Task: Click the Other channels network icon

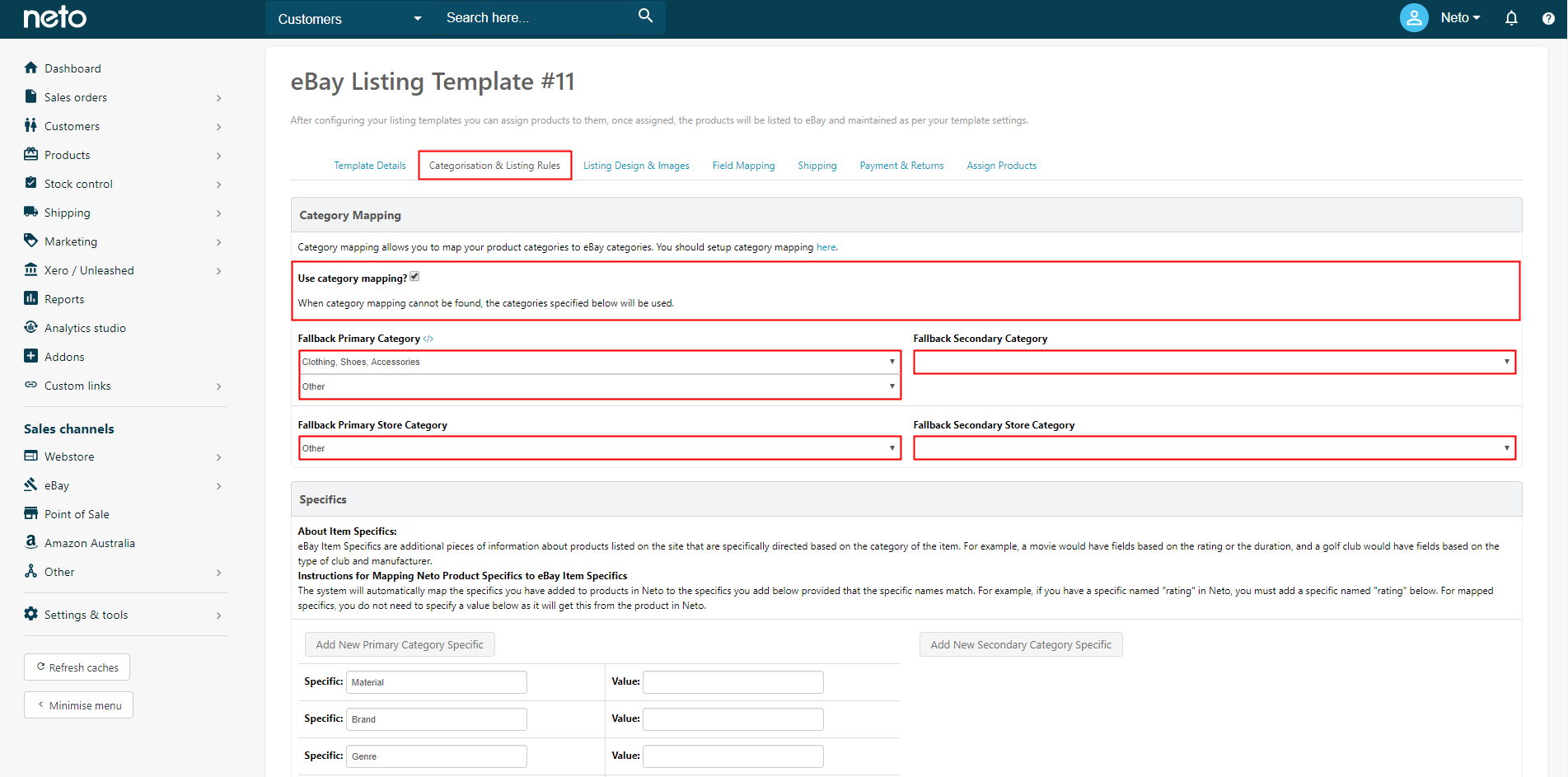Action: click(31, 571)
